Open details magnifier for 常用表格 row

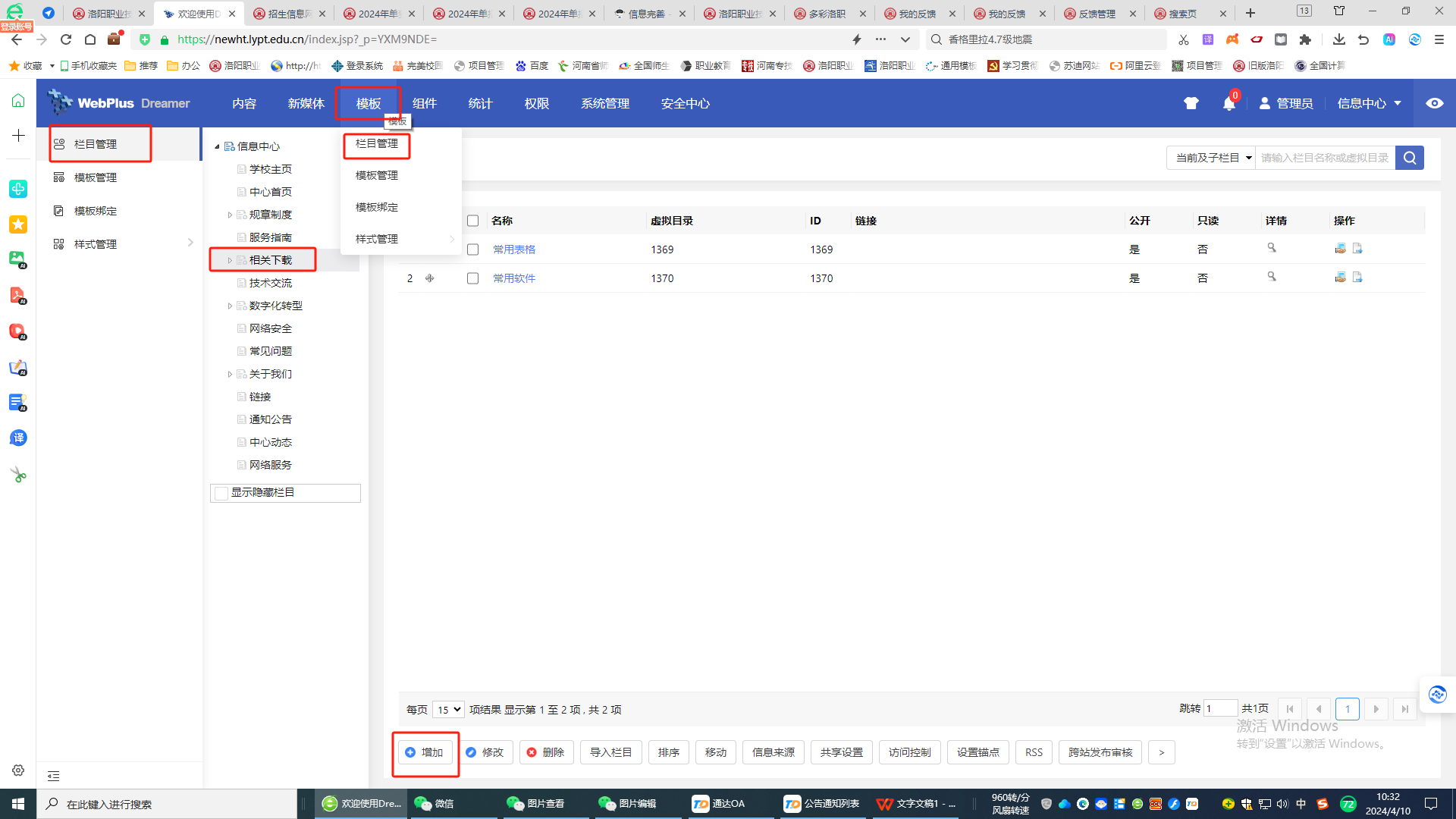tap(1272, 249)
